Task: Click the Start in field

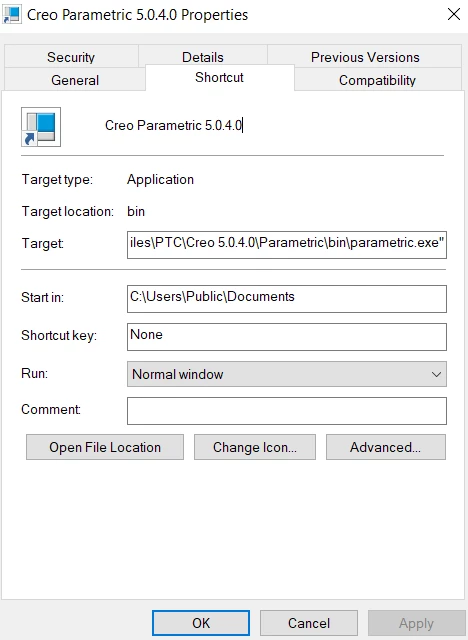Action: click(287, 299)
